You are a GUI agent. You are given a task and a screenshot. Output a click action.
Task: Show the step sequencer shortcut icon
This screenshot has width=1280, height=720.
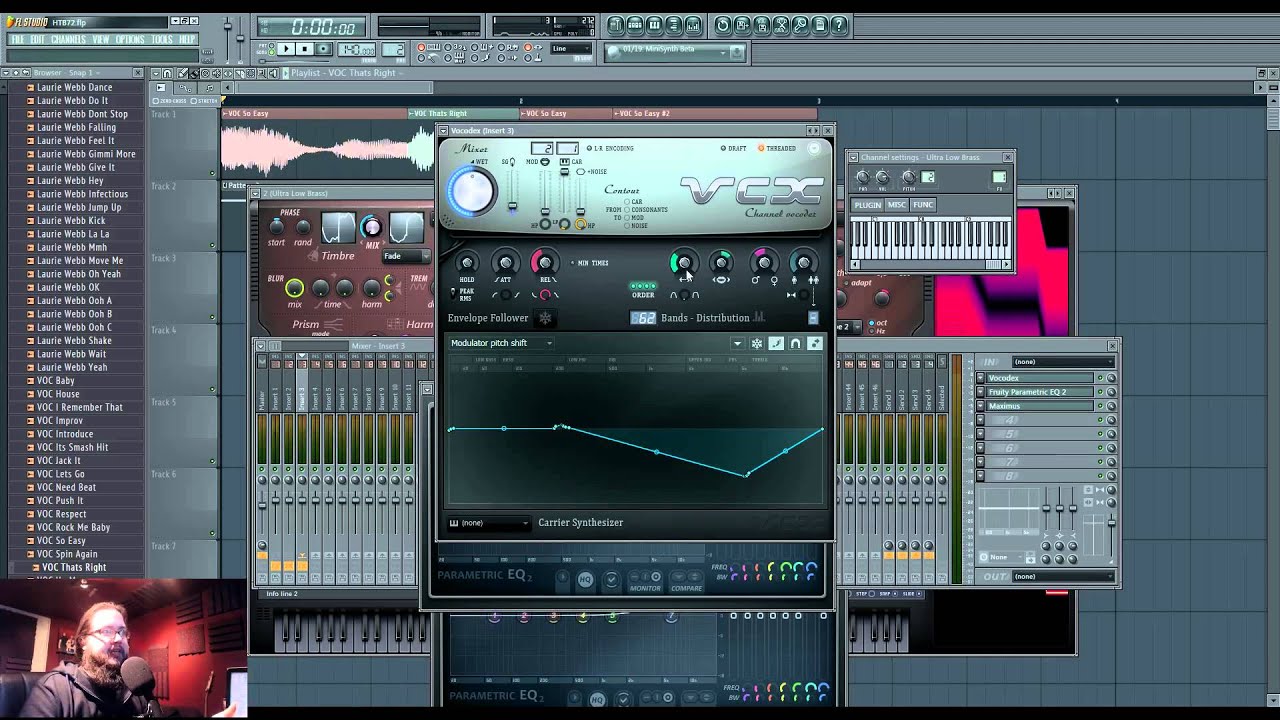point(635,25)
